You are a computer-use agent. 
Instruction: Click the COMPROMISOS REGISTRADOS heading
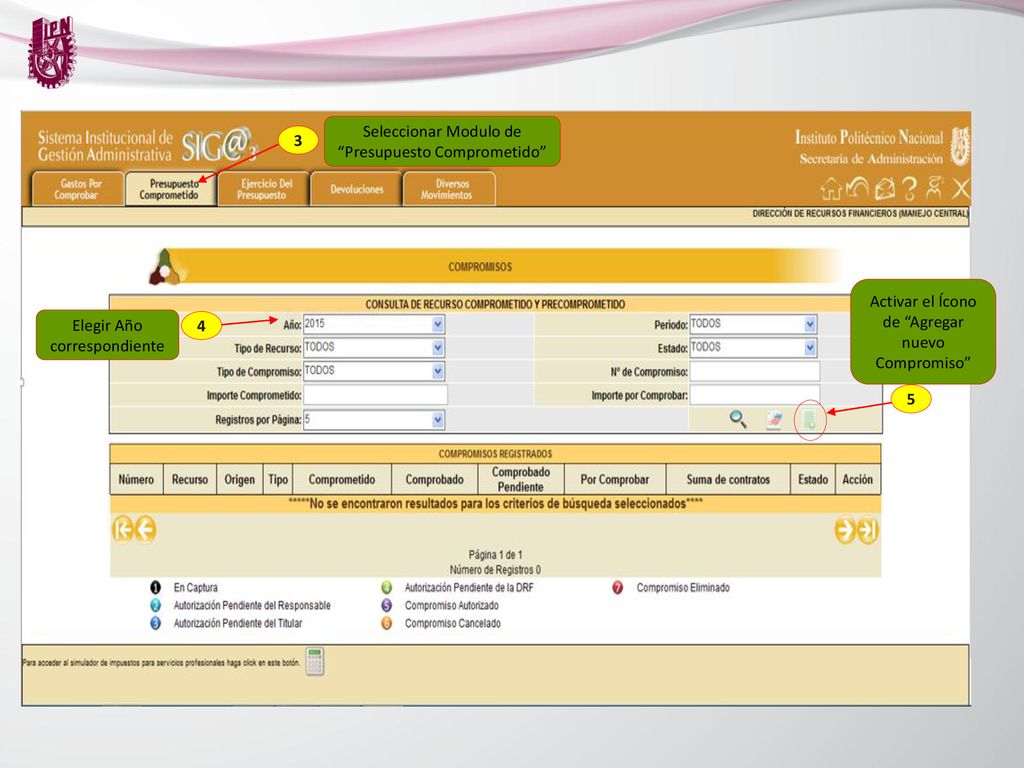[495, 453]
